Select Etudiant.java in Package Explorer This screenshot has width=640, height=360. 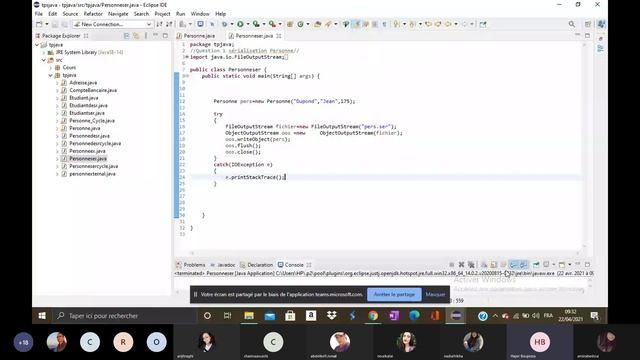point(84,98)
